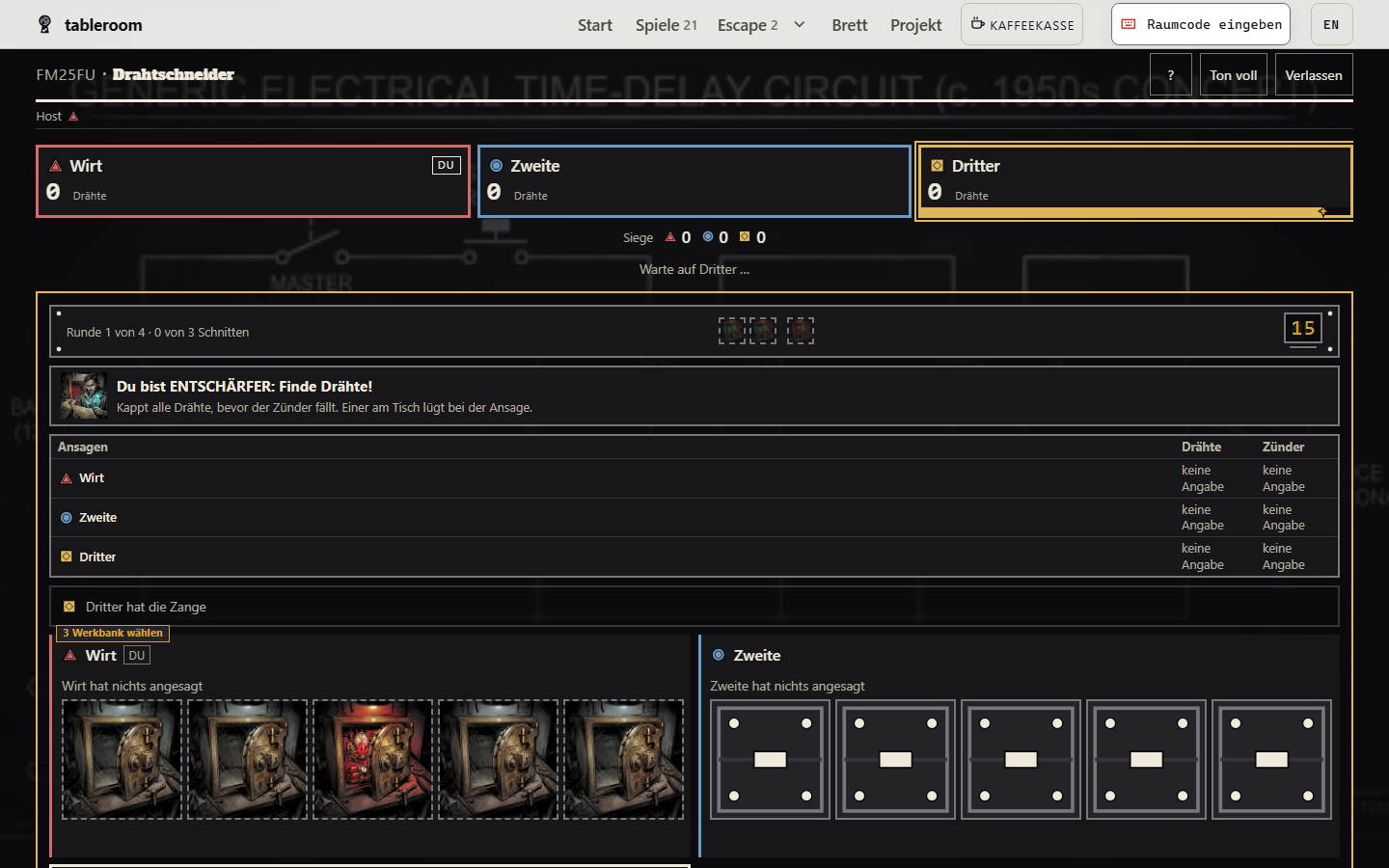This screenshot has height=868, width=1389.
Task: Select the red dynamite safe on Wirt's workbench
Action: (372, 760)
